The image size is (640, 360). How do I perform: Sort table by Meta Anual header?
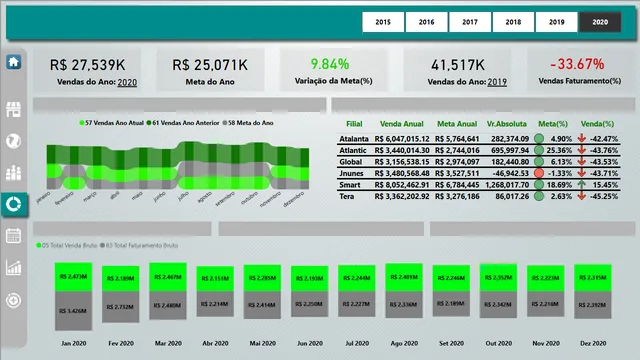[x=457, y=124]
